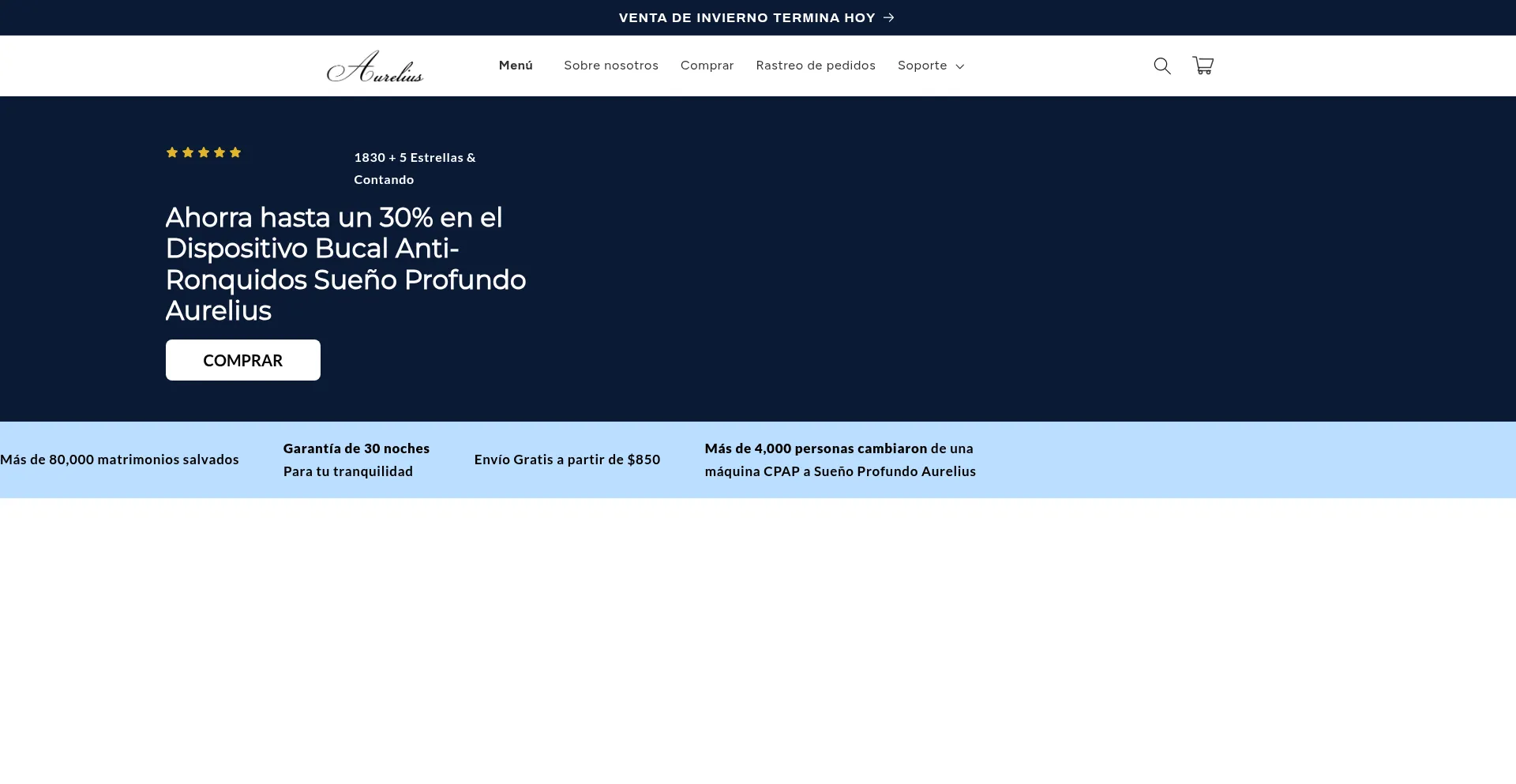Select the Menú navigation item

coord(516,66)
